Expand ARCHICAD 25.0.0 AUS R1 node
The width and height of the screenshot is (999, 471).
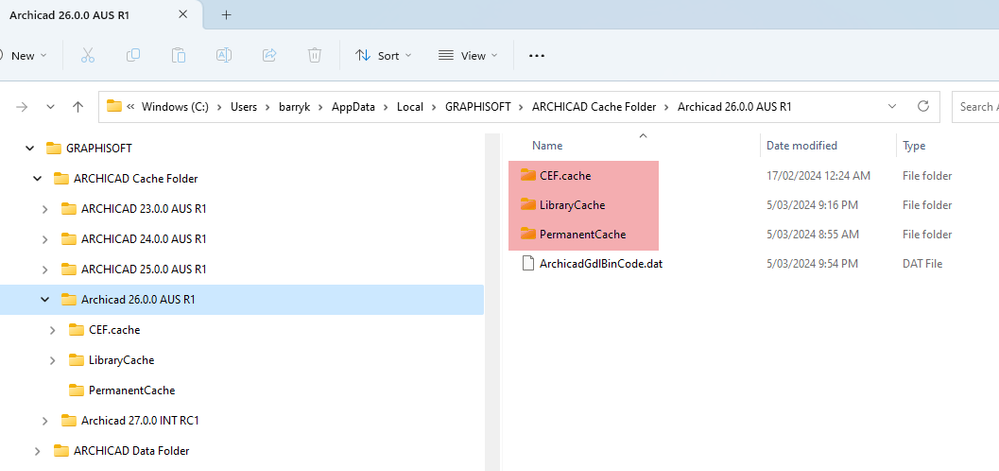(x=45, y=269)
